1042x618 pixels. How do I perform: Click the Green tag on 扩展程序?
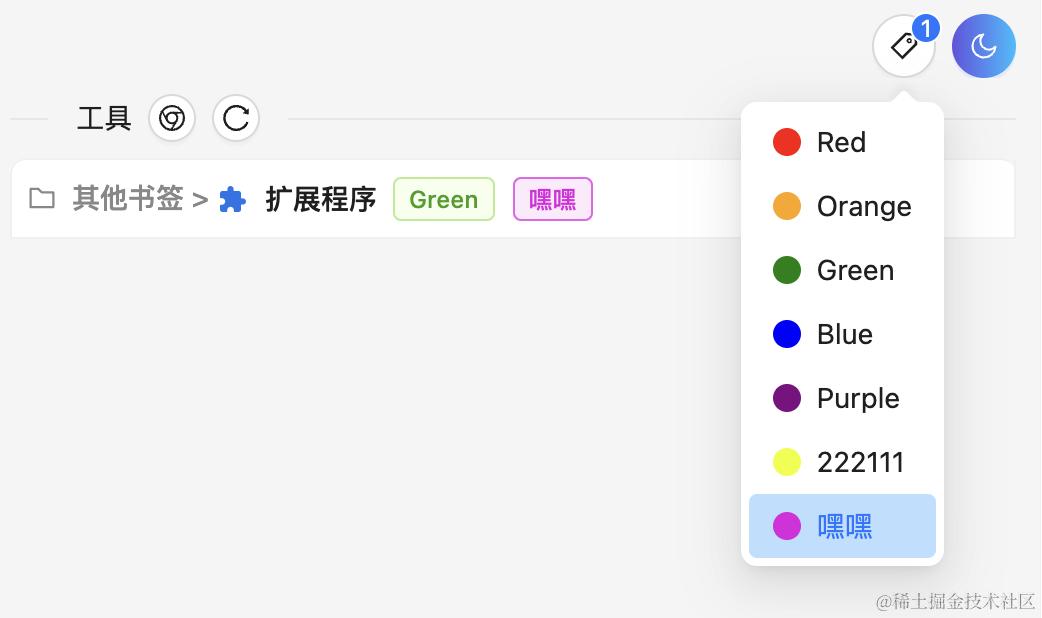(x=444, y=199)
